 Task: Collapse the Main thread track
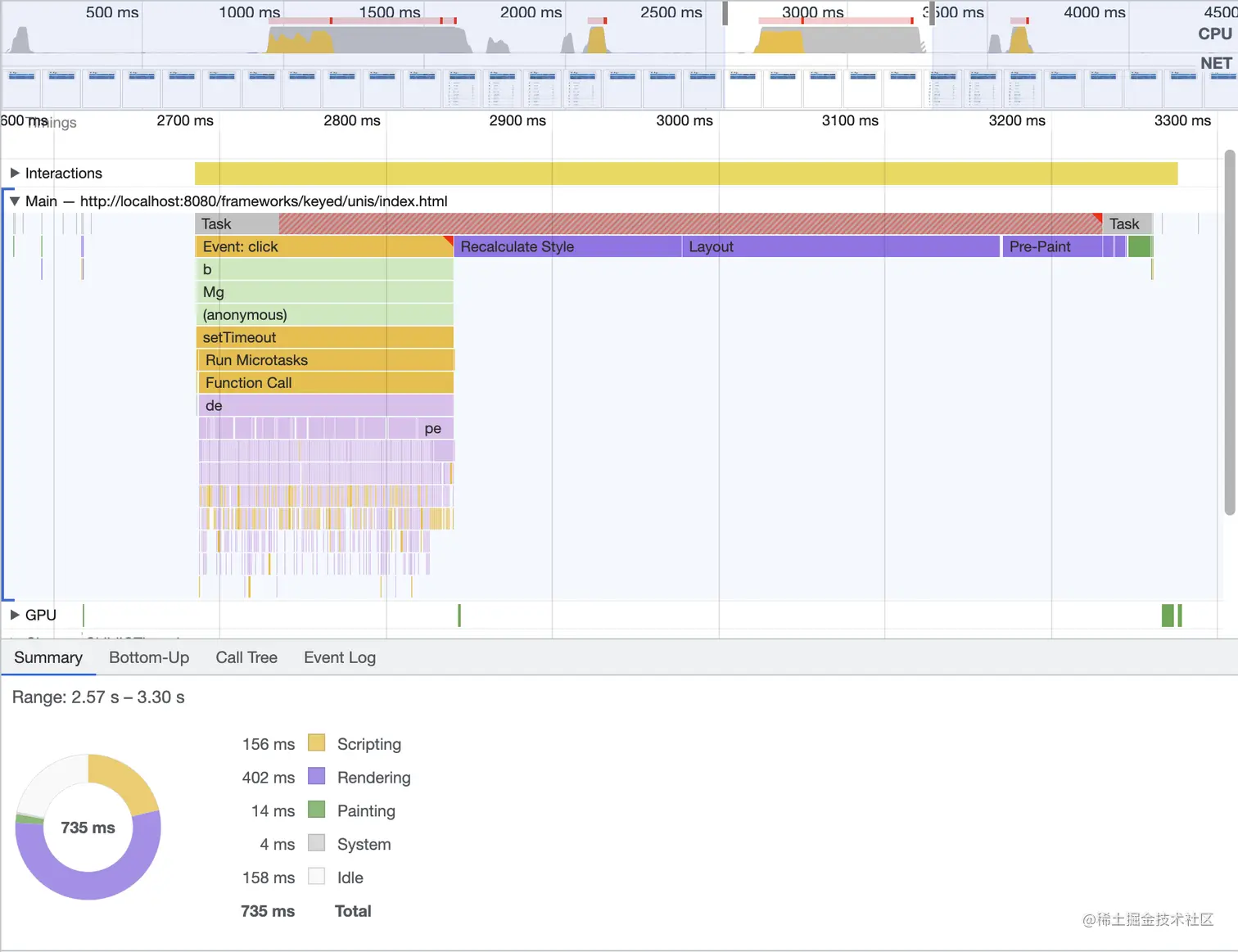(15, 201)
